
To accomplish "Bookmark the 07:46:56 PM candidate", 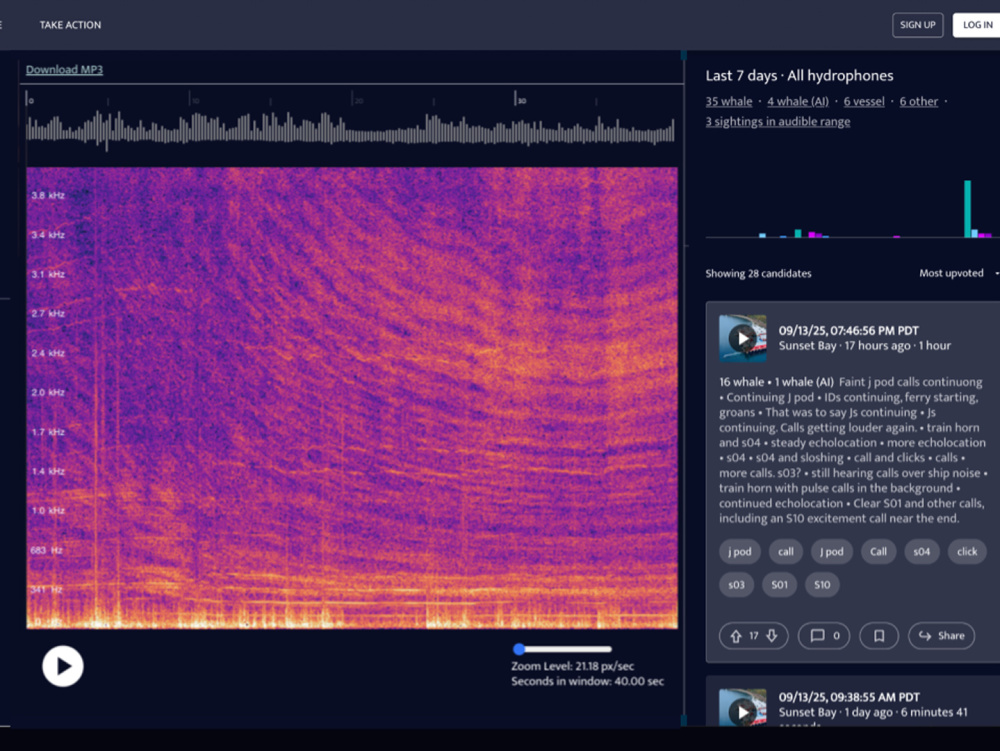I will [x=879, y=636].
